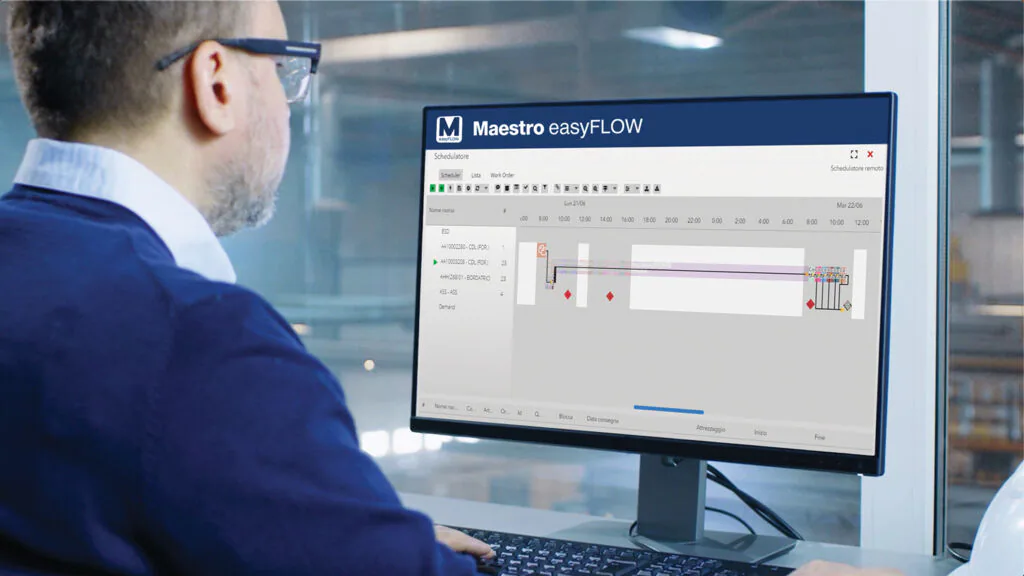Select the ESD resource row

click(445, 230)
